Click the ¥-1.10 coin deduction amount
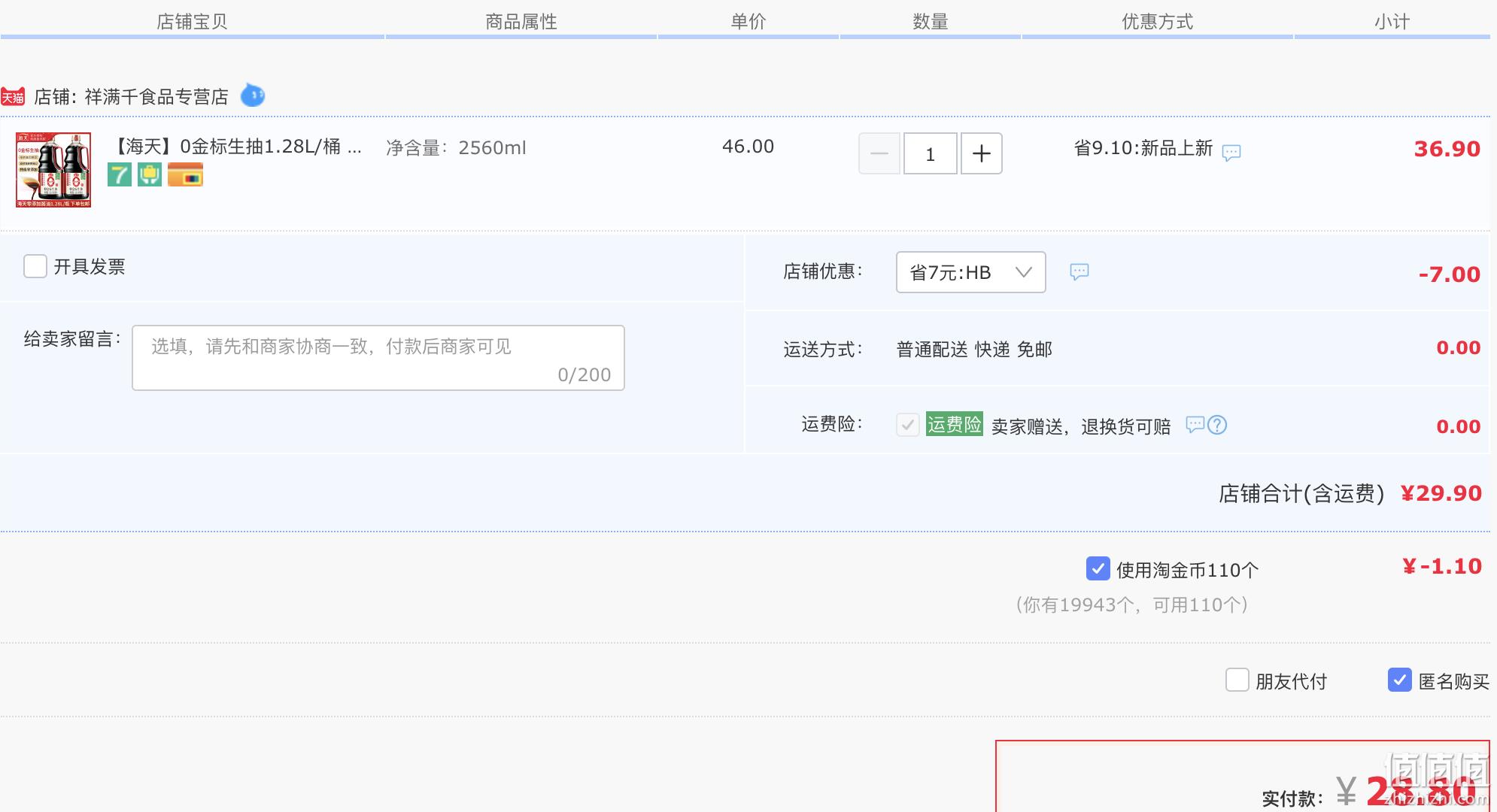 (x=1442, y=566)
